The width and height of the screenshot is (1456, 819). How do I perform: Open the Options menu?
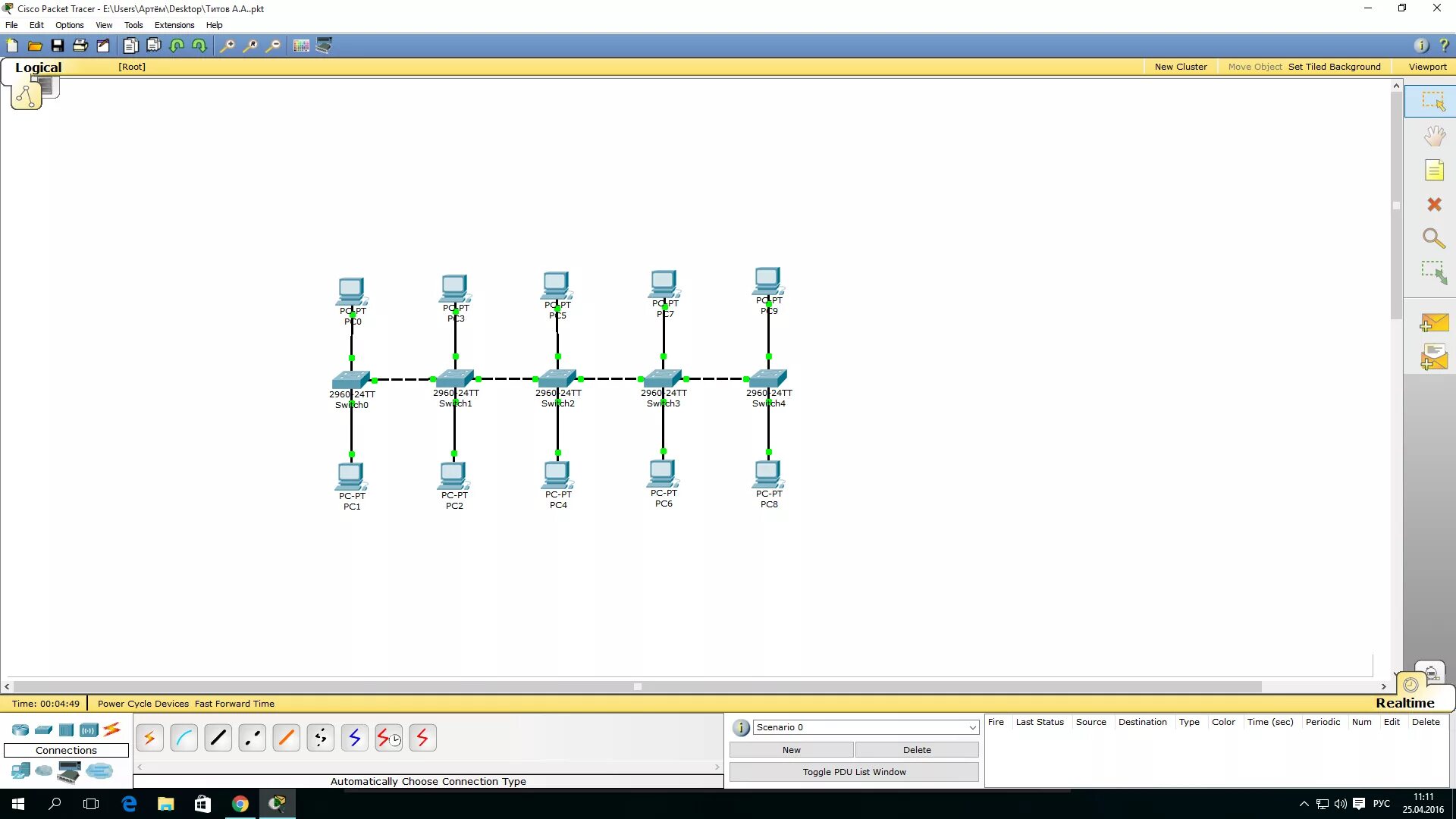point(69,25)
